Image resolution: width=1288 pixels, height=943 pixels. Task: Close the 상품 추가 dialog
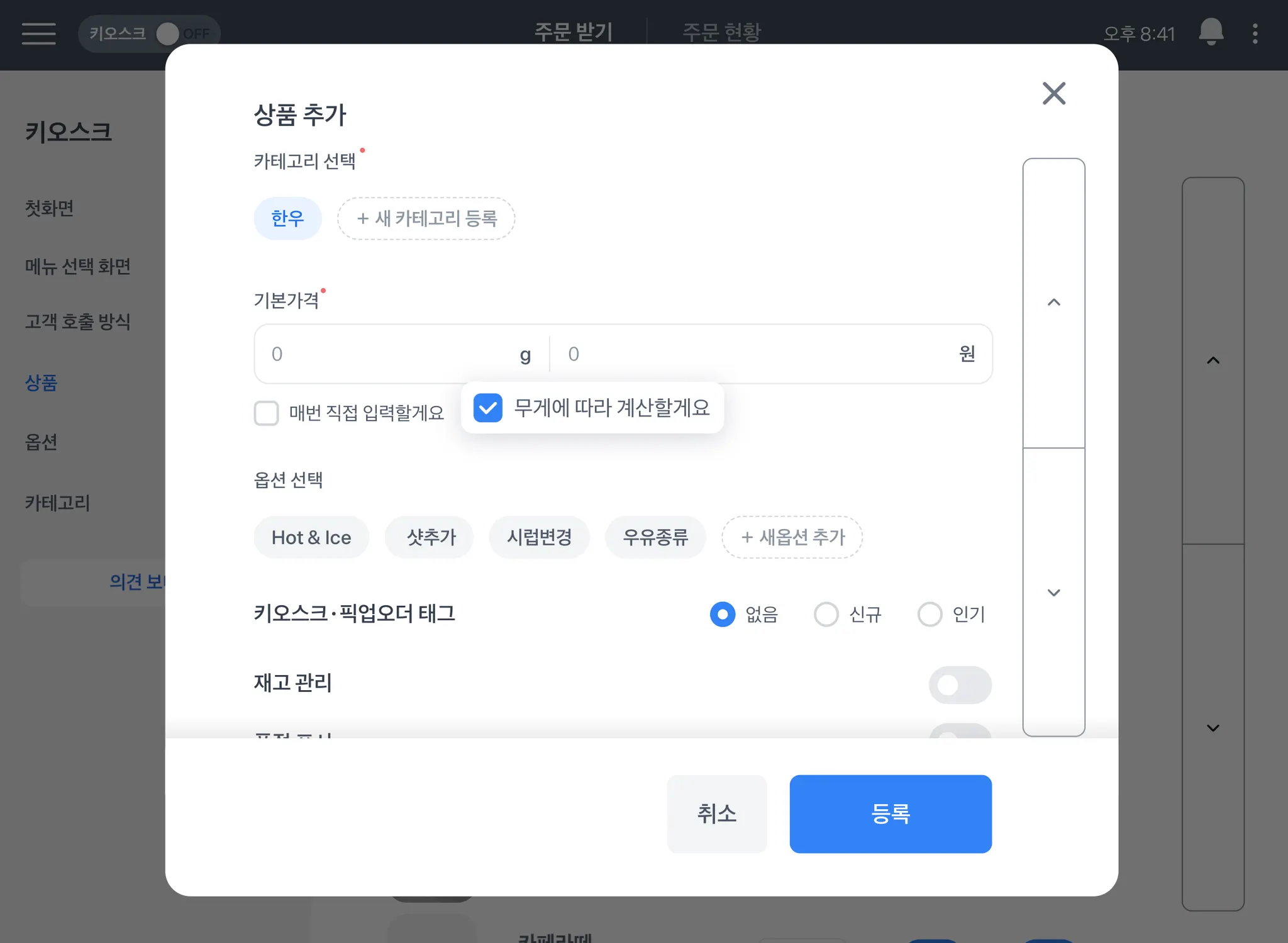pos(1053,94)
